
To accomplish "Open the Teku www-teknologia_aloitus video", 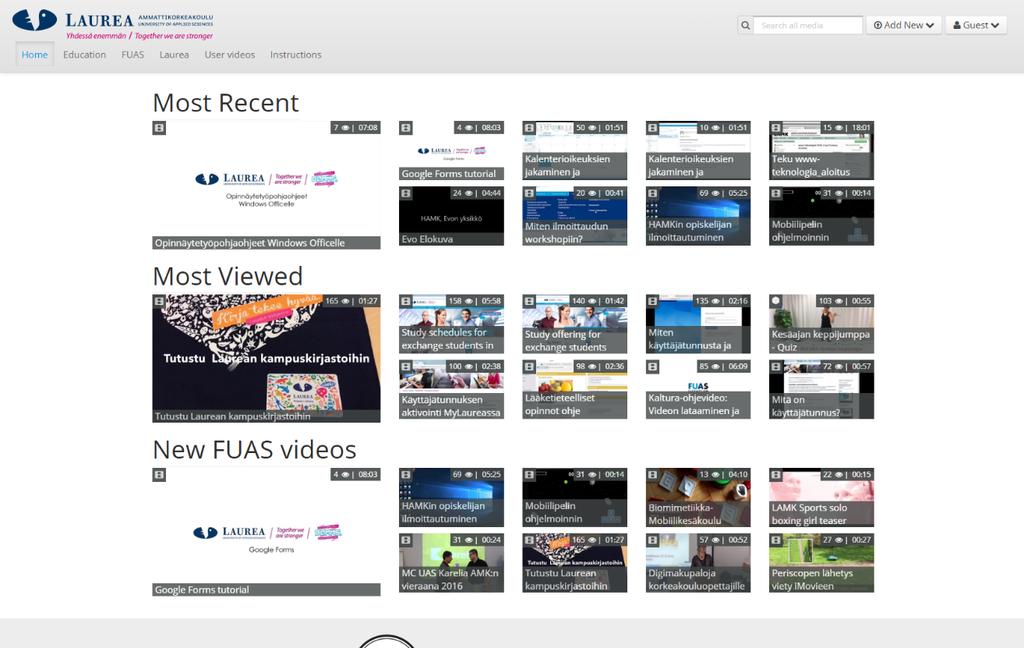I will tap(822, 150).
